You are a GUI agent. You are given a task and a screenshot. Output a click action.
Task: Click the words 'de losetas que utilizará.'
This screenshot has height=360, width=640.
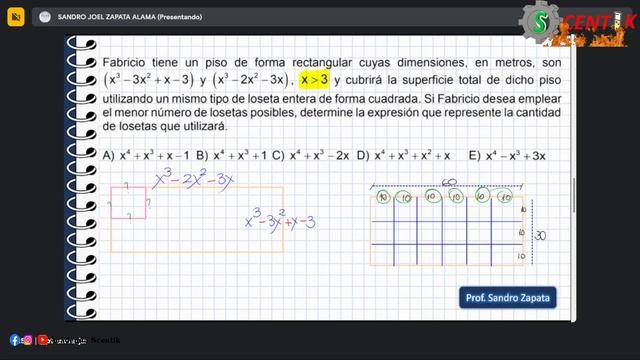pyautogui.click(x=164, y=127)
